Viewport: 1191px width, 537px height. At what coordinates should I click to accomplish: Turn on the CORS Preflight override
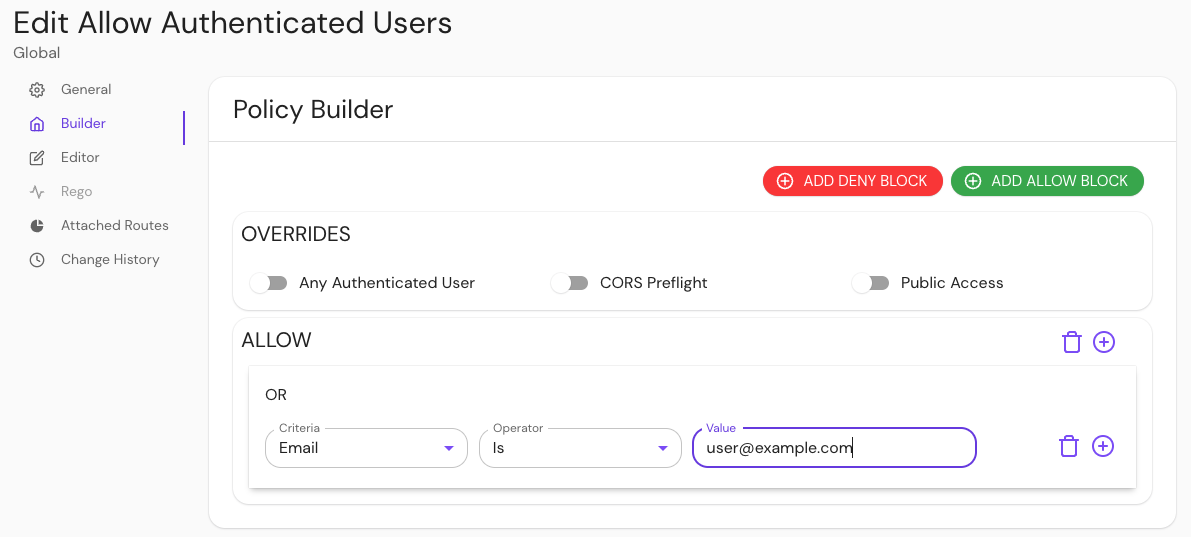click(569, 283)
